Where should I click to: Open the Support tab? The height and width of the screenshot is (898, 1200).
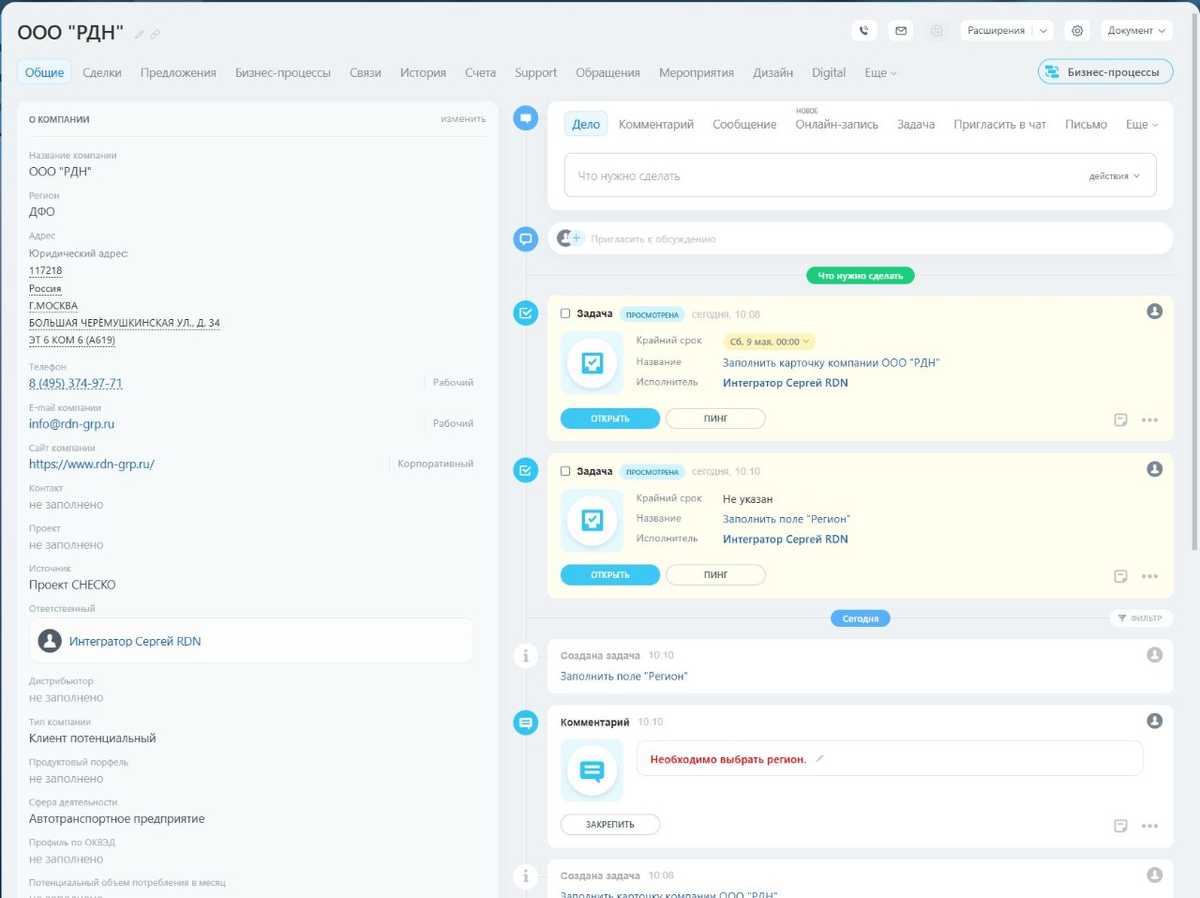point(536,72)
